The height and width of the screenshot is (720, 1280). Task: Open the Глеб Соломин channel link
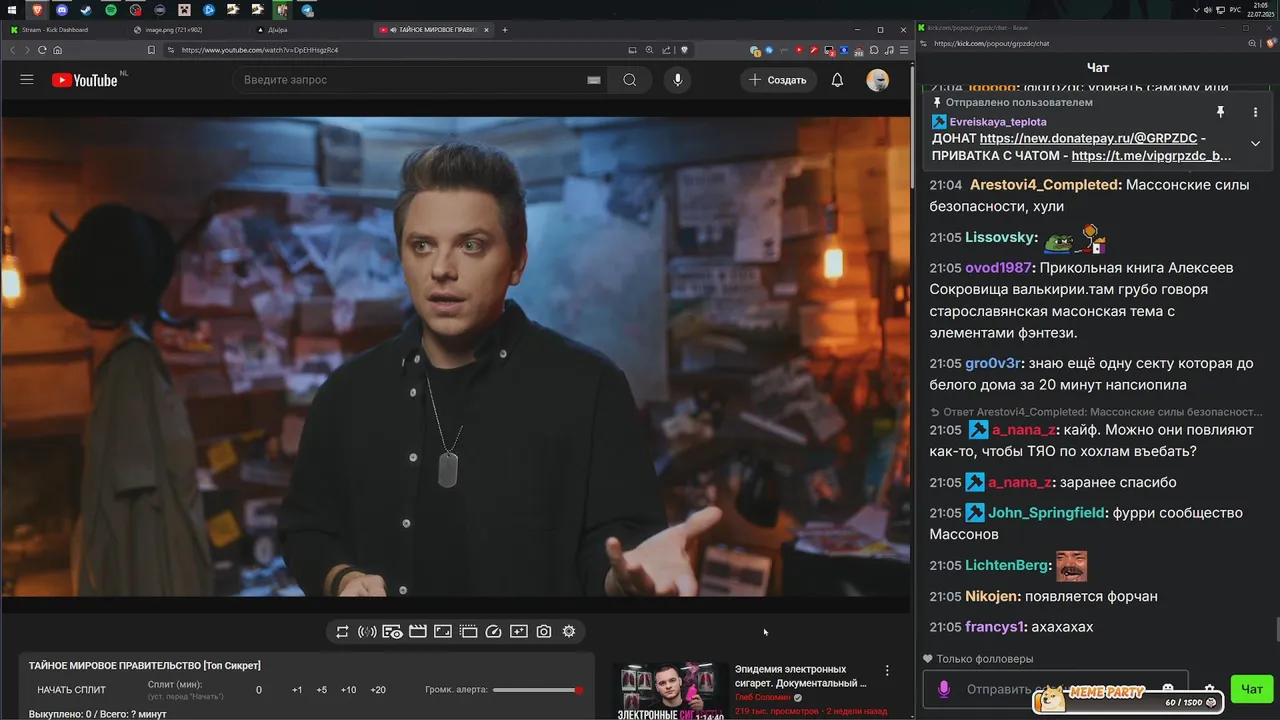click(x=763, y=697)
